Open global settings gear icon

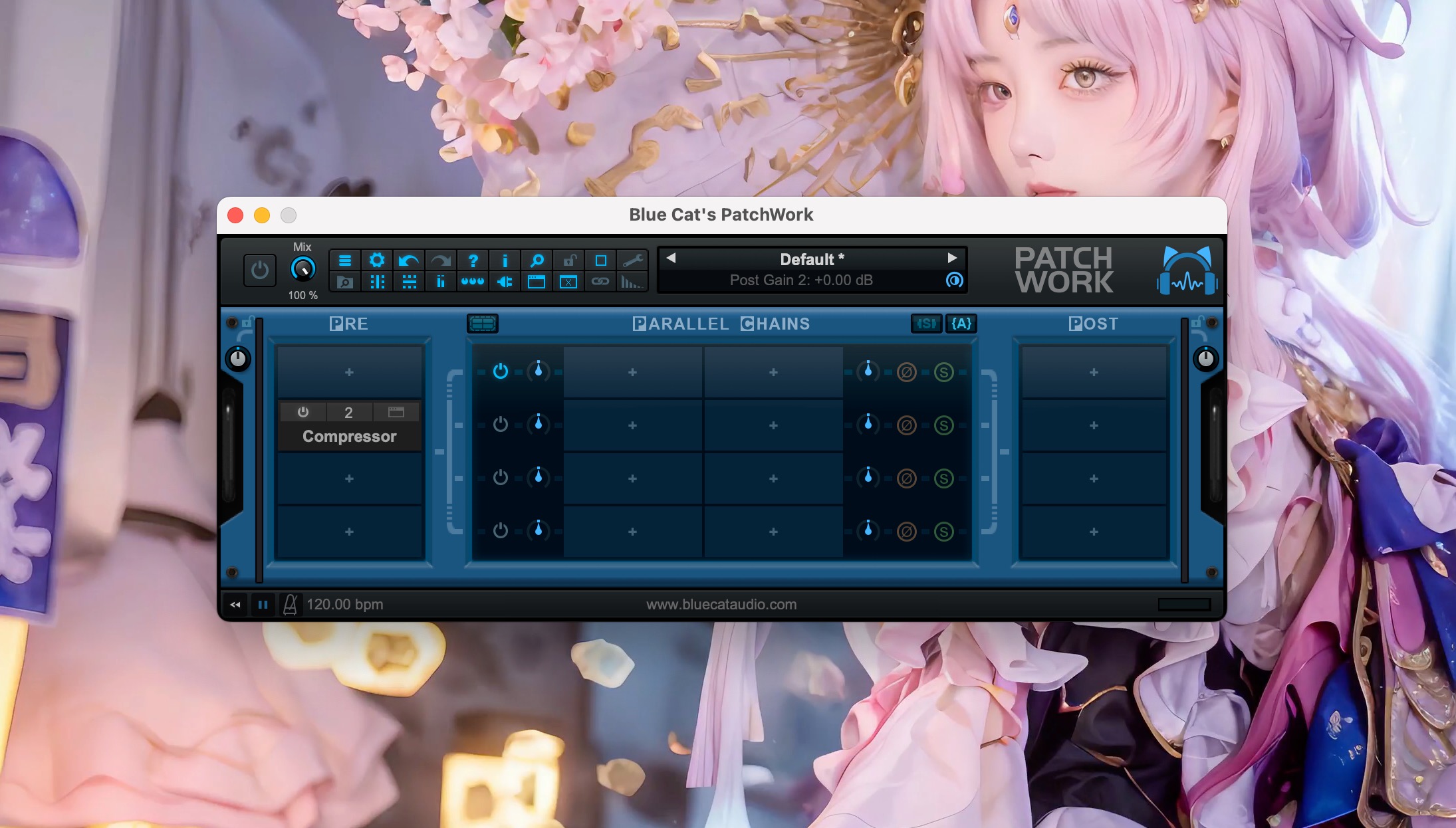377,260
